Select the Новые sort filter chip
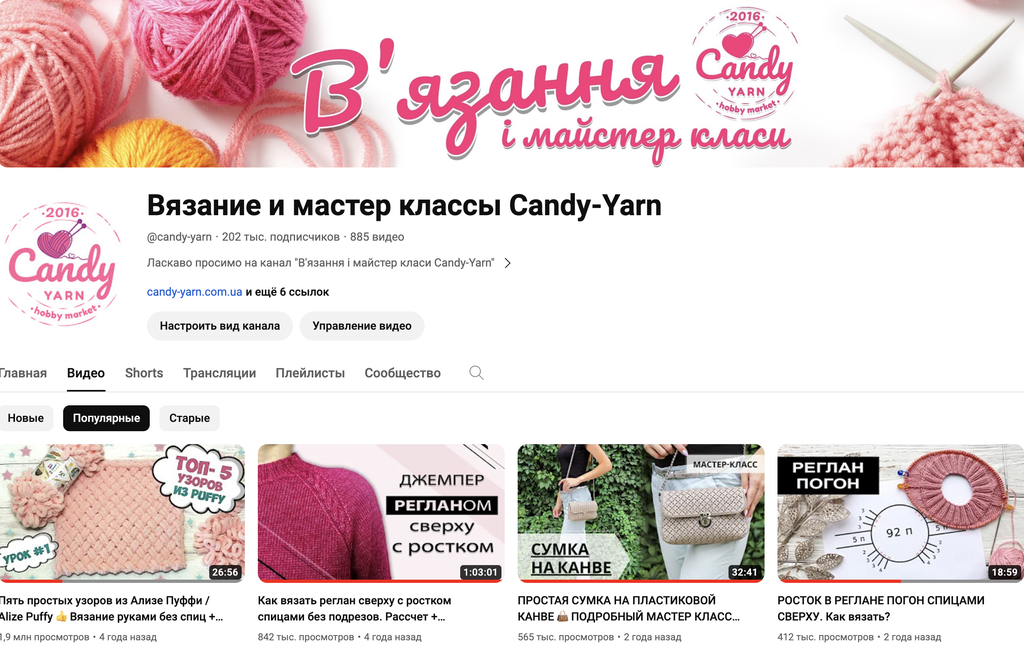Image resolution: width=1024 pixels, height=665 pixels. 25,418
